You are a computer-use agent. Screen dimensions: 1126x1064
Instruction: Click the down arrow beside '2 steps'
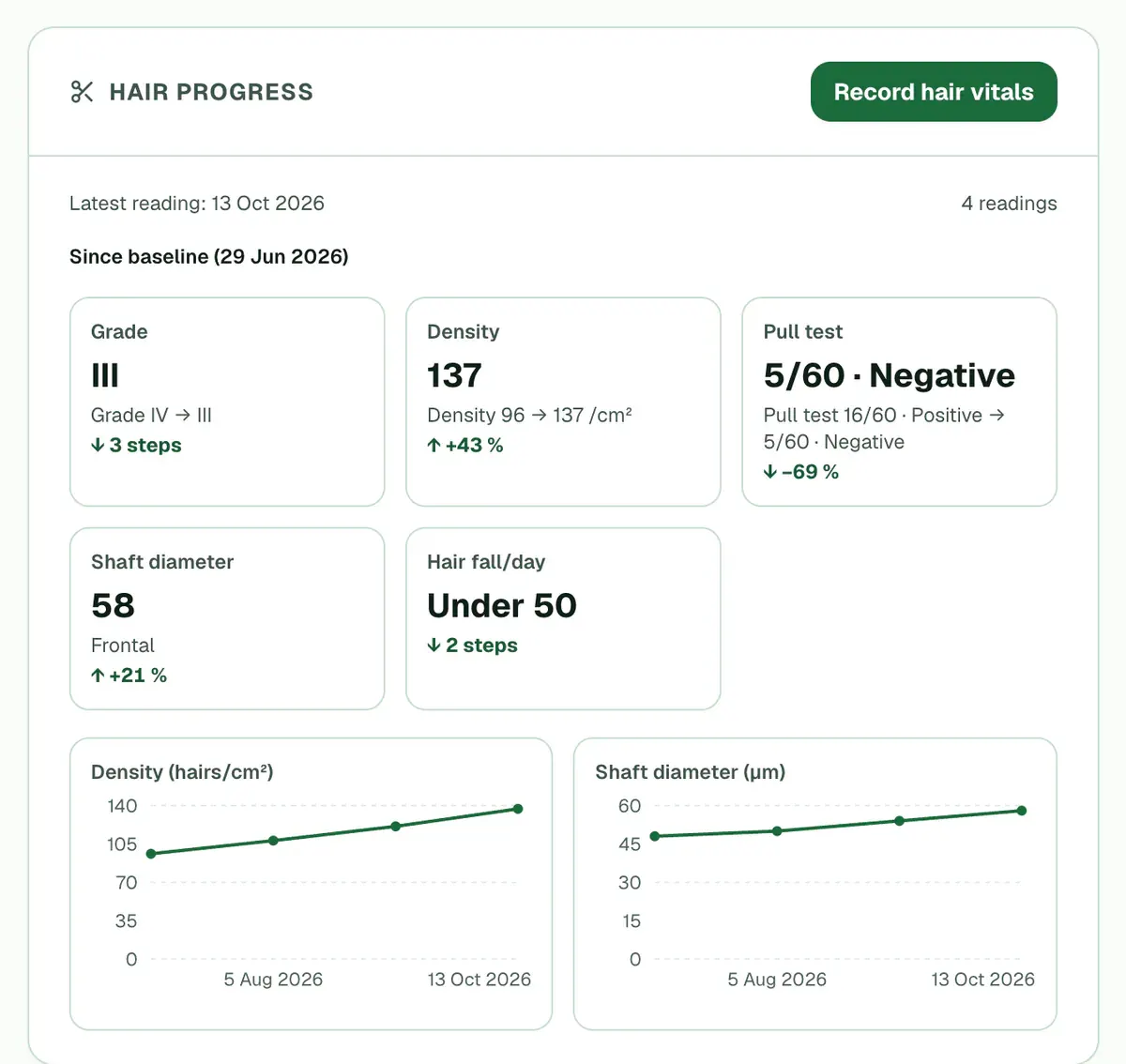point(434,646)
